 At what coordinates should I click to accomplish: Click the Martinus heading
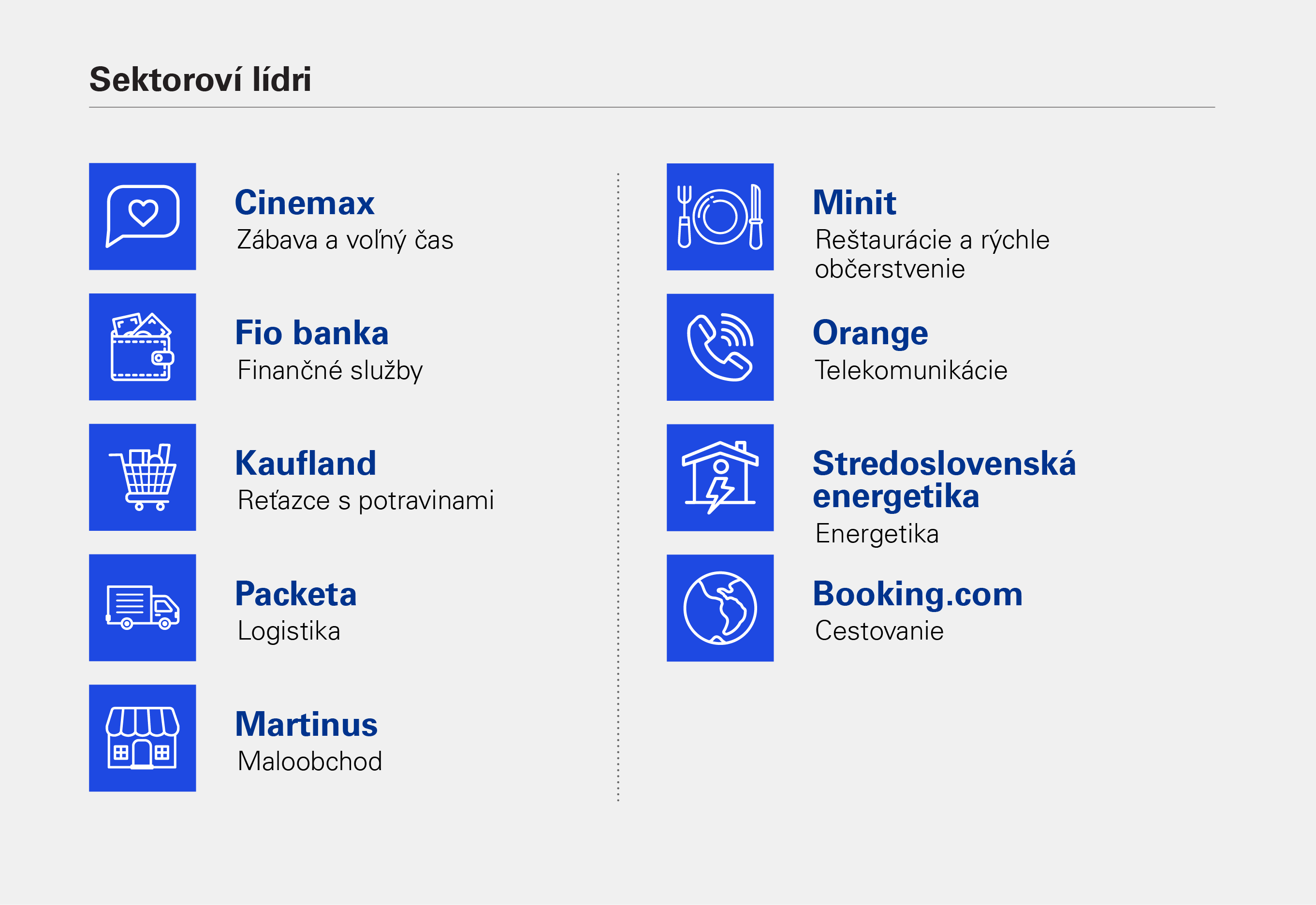coord(306,724)
